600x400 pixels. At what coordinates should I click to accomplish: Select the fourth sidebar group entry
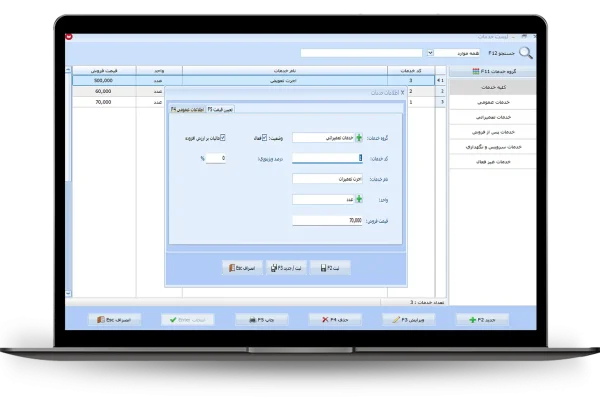(x=493, y=132)
